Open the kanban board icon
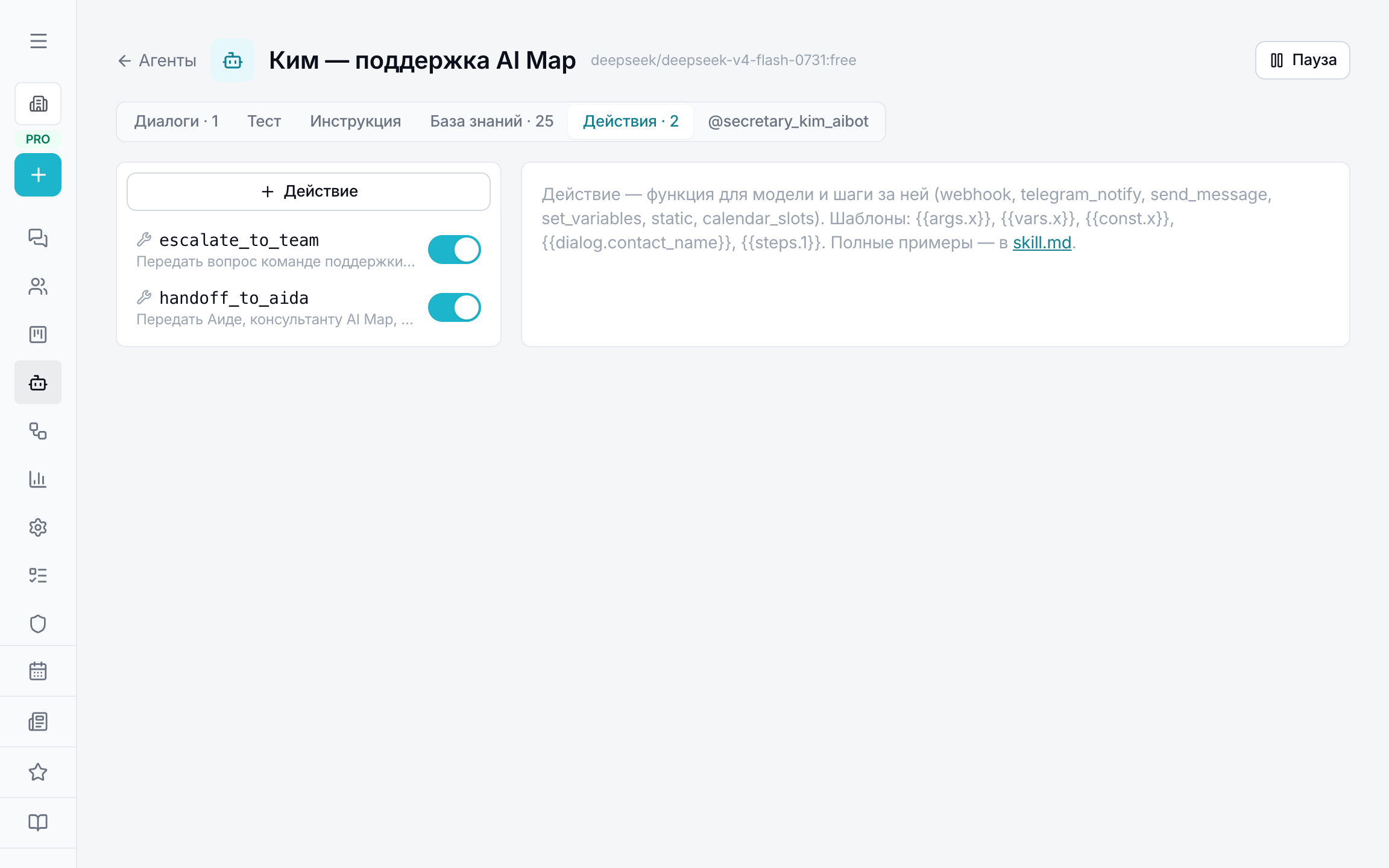The height and width of the screenshot is (868, 1389). tap(38, 335)
